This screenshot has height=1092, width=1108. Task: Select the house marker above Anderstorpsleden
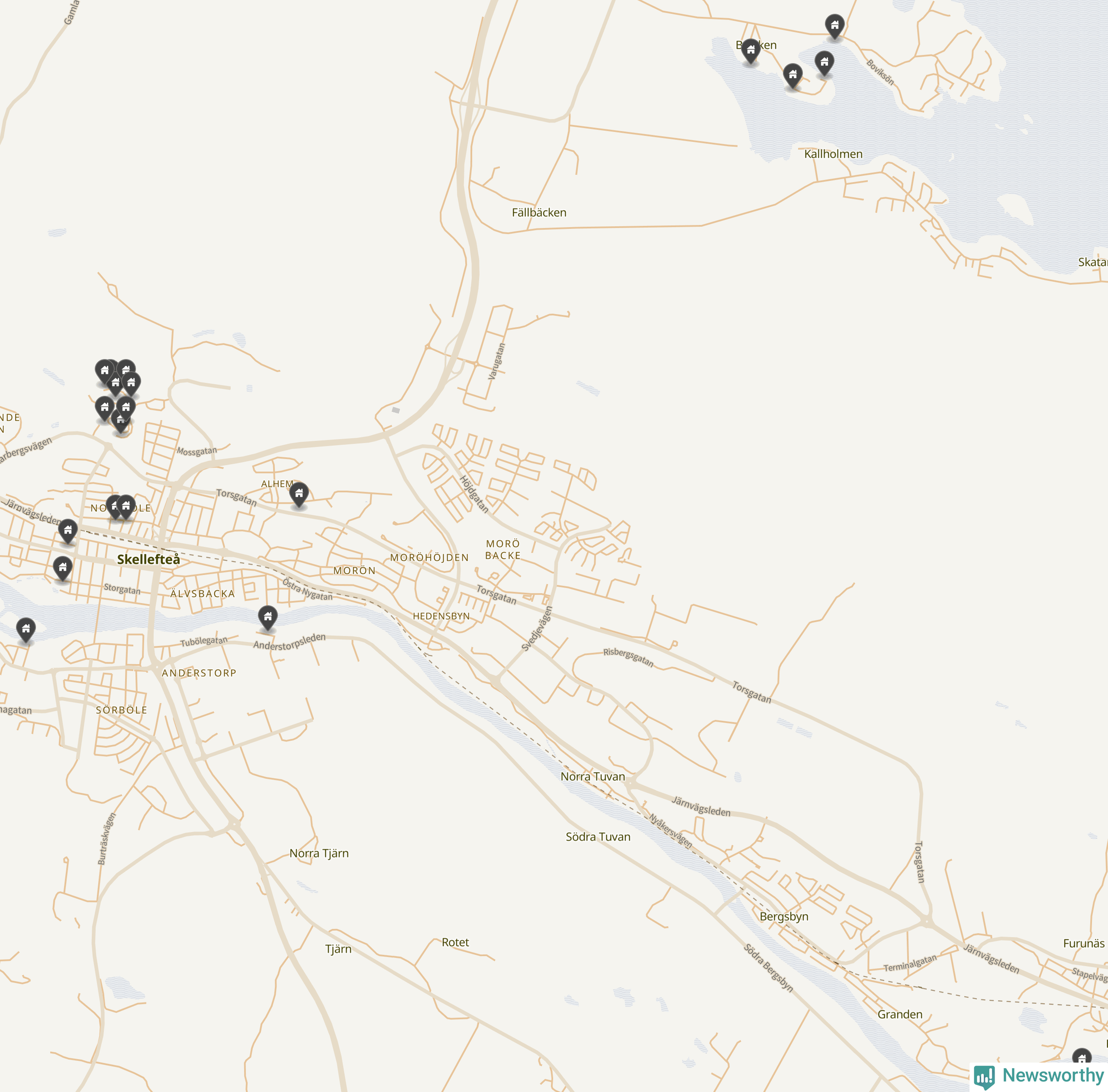pos(268,618)
